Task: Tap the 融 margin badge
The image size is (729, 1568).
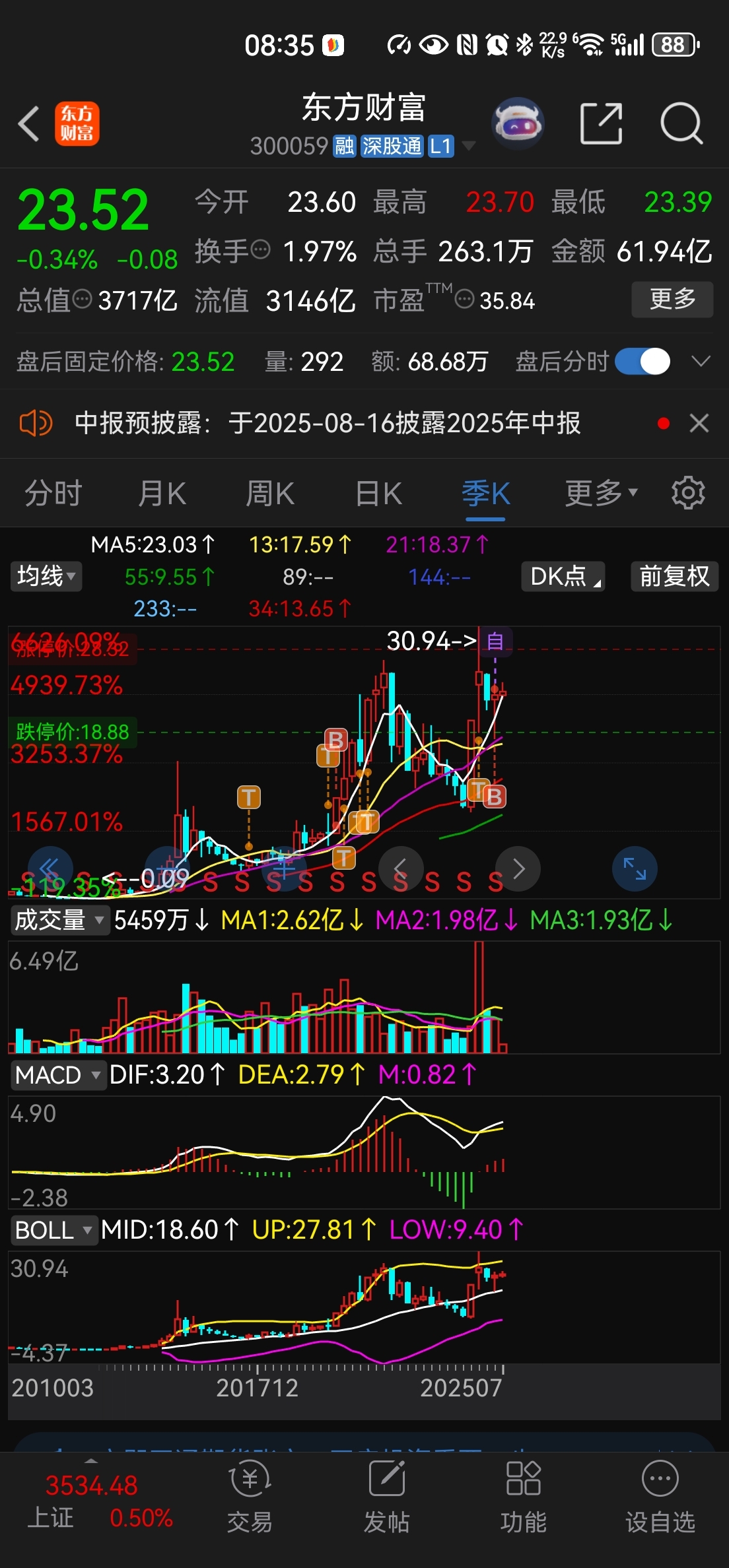Action: (x=345, y=146)
